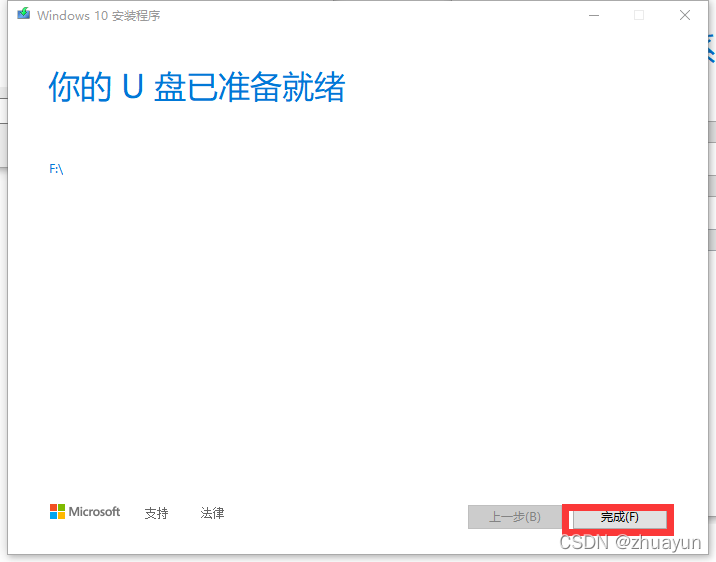Open the F:\ drive link
Screen dimensions: 716x562
[56, 169]
